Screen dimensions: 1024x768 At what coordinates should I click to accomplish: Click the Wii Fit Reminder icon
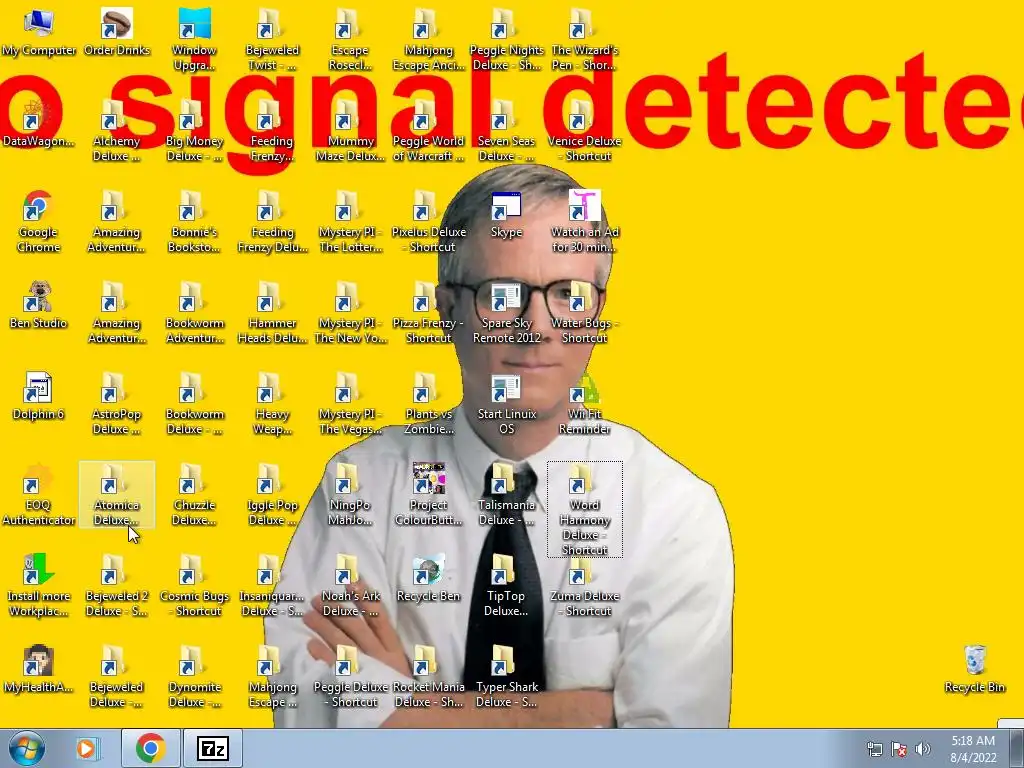(x=584, y=403)
